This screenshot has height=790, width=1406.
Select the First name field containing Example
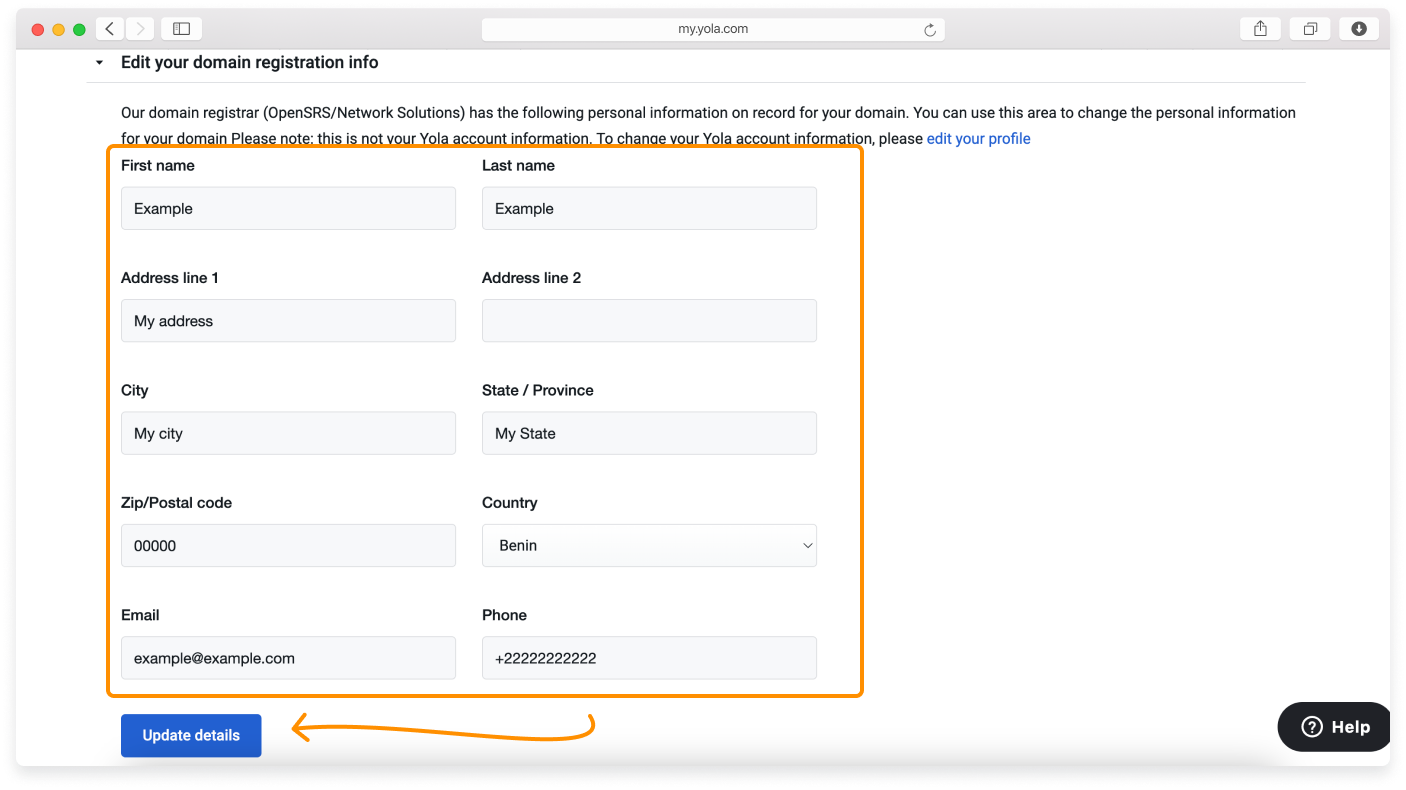click(288, 208)
